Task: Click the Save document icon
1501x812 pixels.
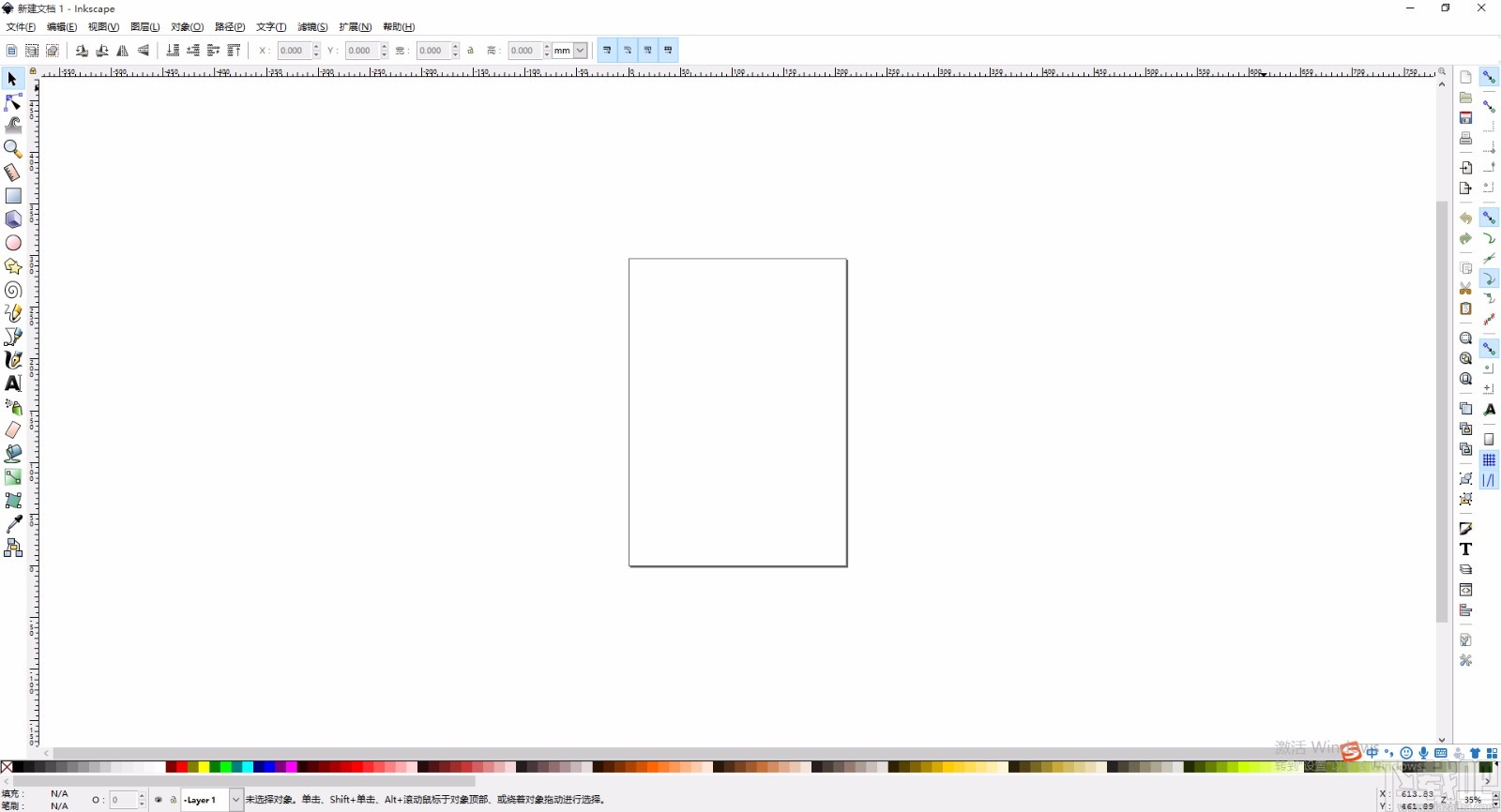Action: point(1465,117)
